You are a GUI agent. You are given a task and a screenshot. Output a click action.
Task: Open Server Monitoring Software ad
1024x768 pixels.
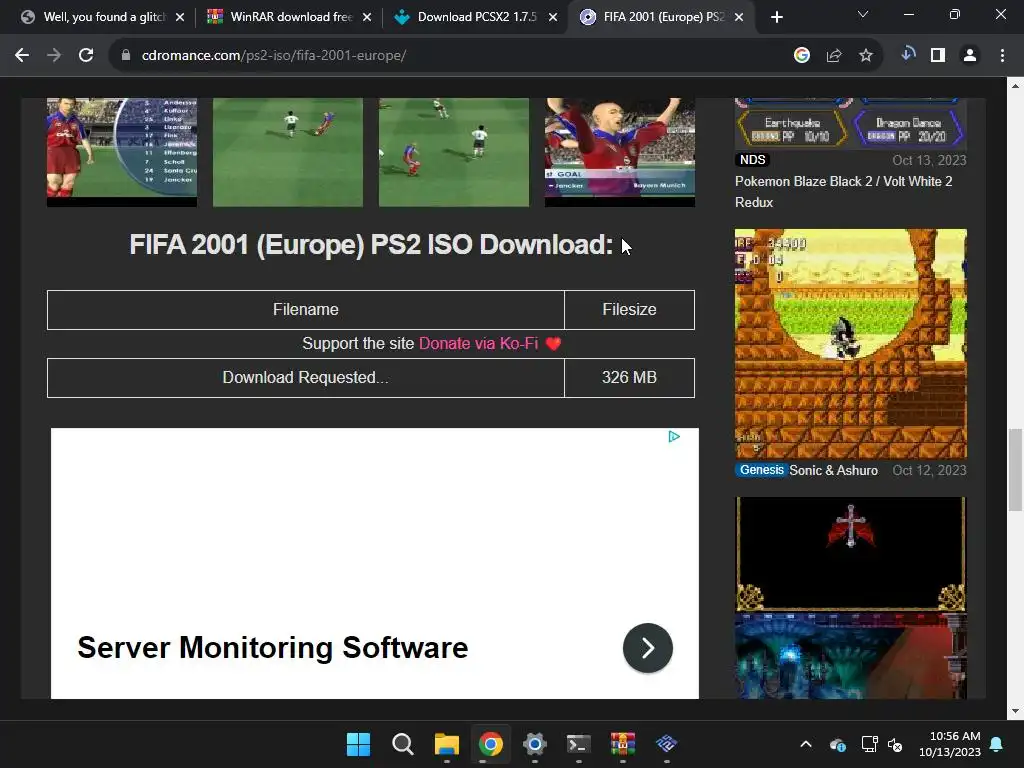coord(272,648)
